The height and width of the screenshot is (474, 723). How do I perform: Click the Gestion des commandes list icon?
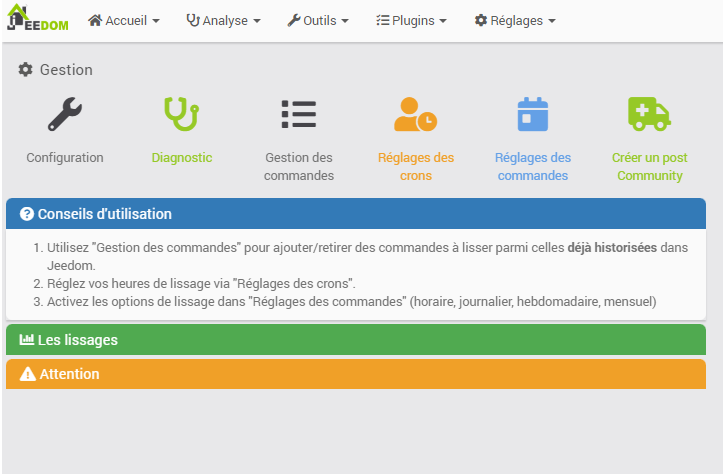coord(299,114)
